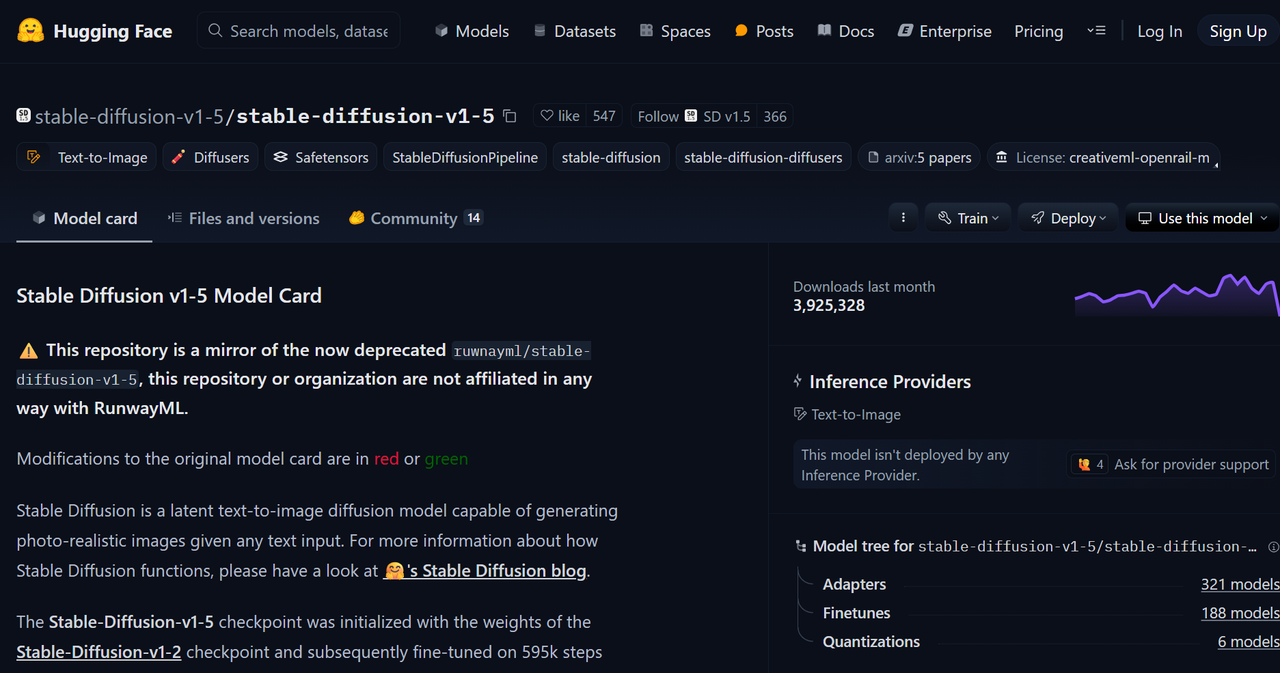
Task: Open the Stable Diffusion blog link
Action: pyautogui.click(x=486, y=571)
